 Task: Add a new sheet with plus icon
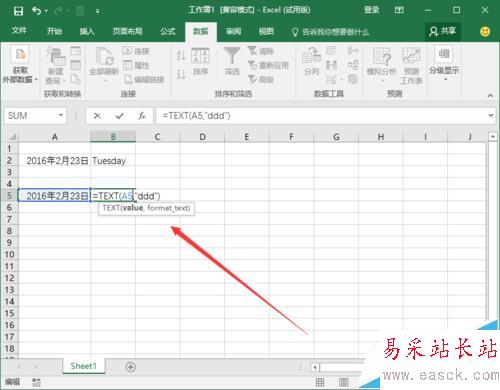coord(131,367)
